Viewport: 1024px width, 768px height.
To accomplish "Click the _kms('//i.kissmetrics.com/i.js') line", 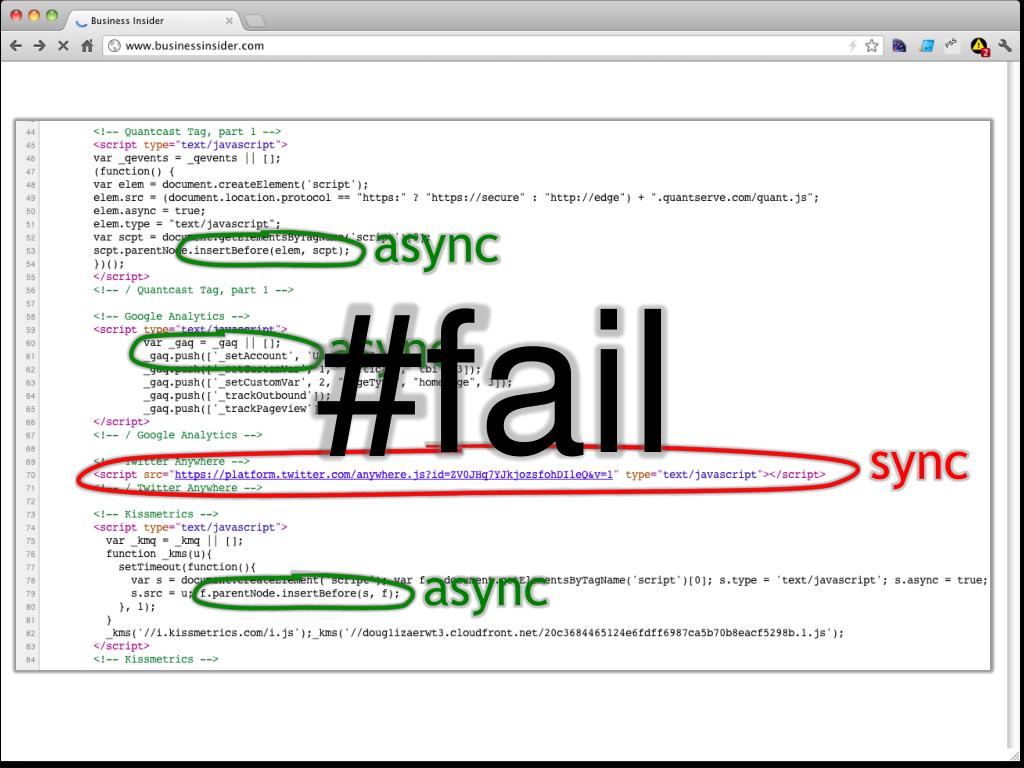I will (x=475, y=633).
